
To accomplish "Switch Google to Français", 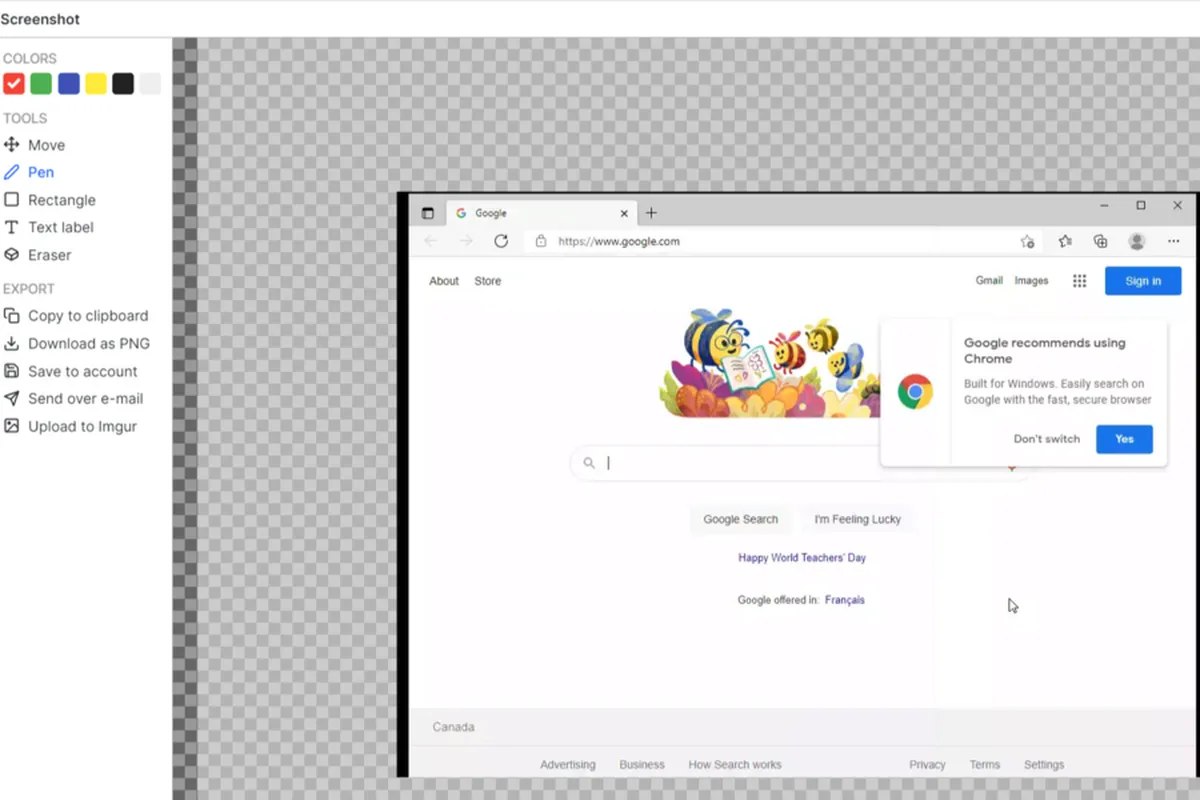I will point(845,600).
